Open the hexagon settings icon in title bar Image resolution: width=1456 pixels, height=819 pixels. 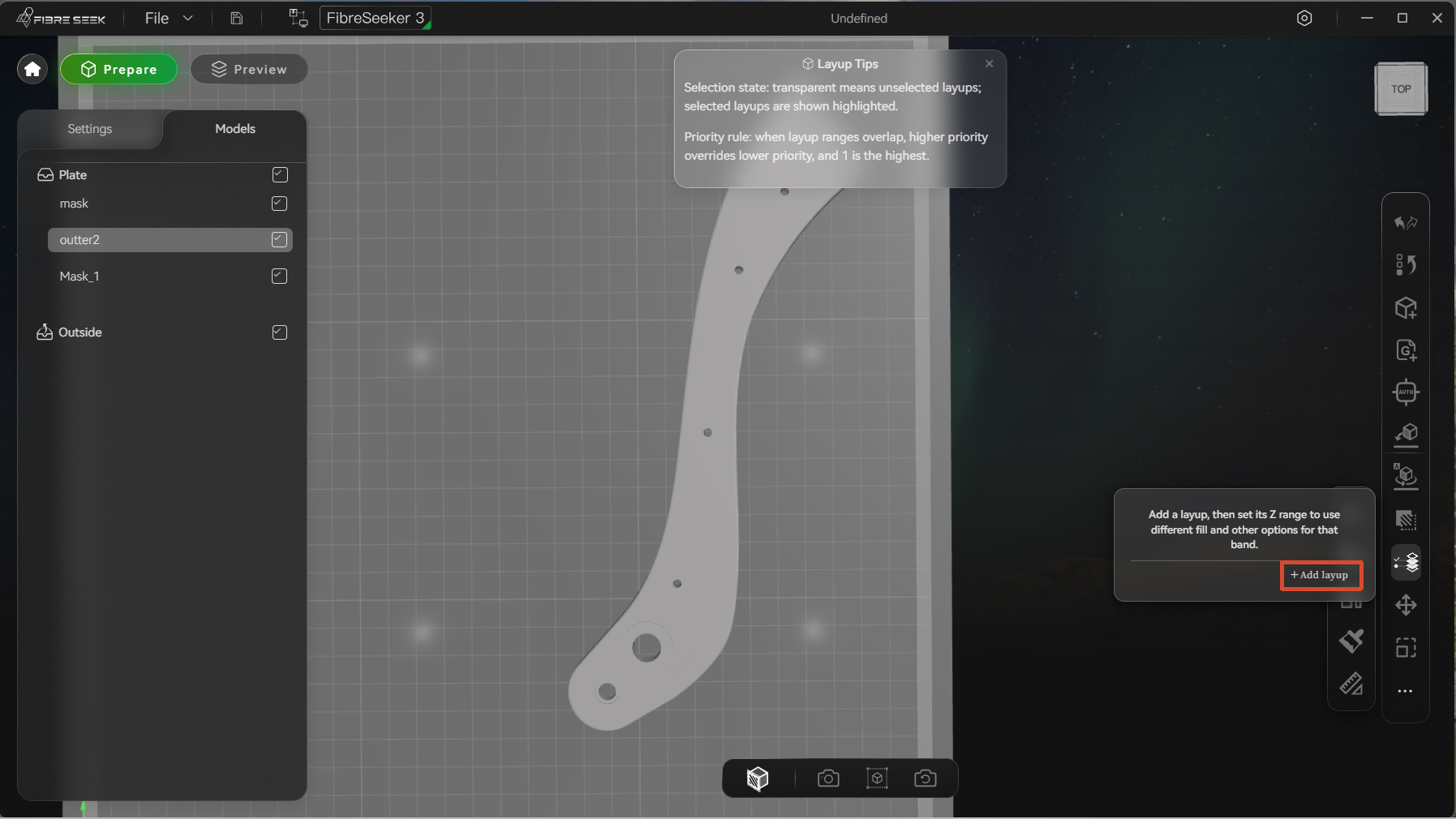[x=1304, y=18]
